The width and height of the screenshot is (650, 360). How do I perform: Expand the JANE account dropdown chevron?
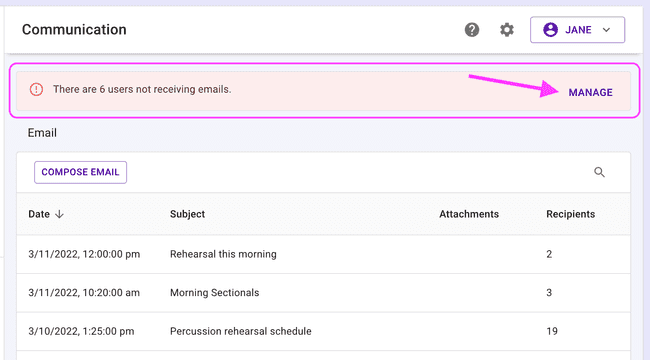click(x=606, y=30)
